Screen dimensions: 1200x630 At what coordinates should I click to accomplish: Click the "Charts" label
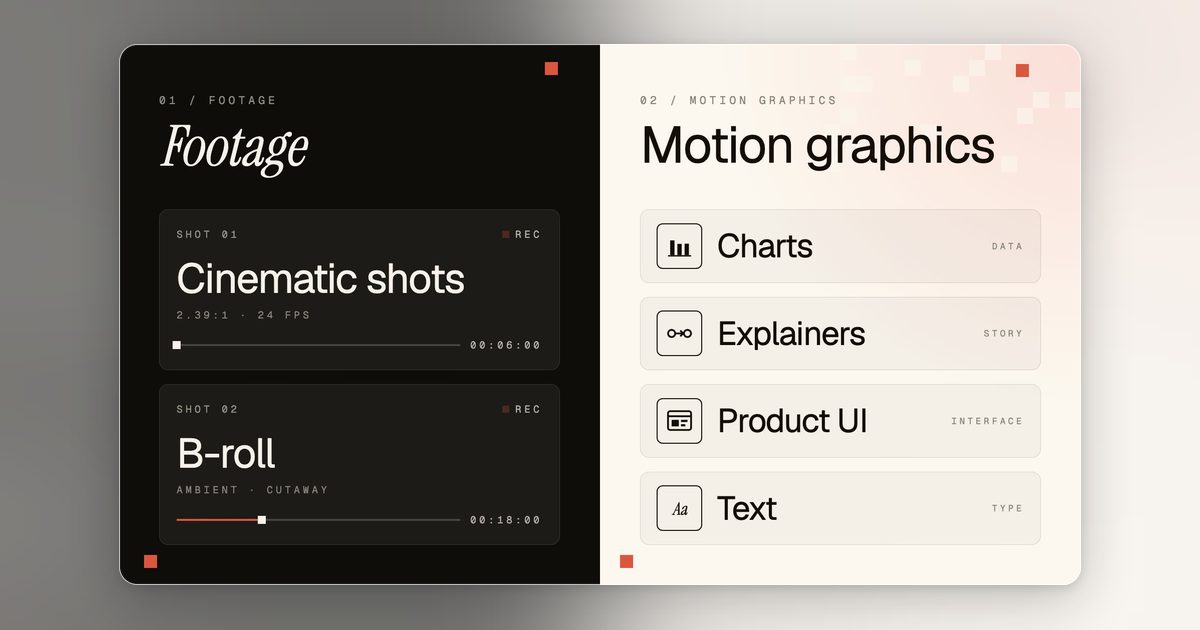(765, 246)
